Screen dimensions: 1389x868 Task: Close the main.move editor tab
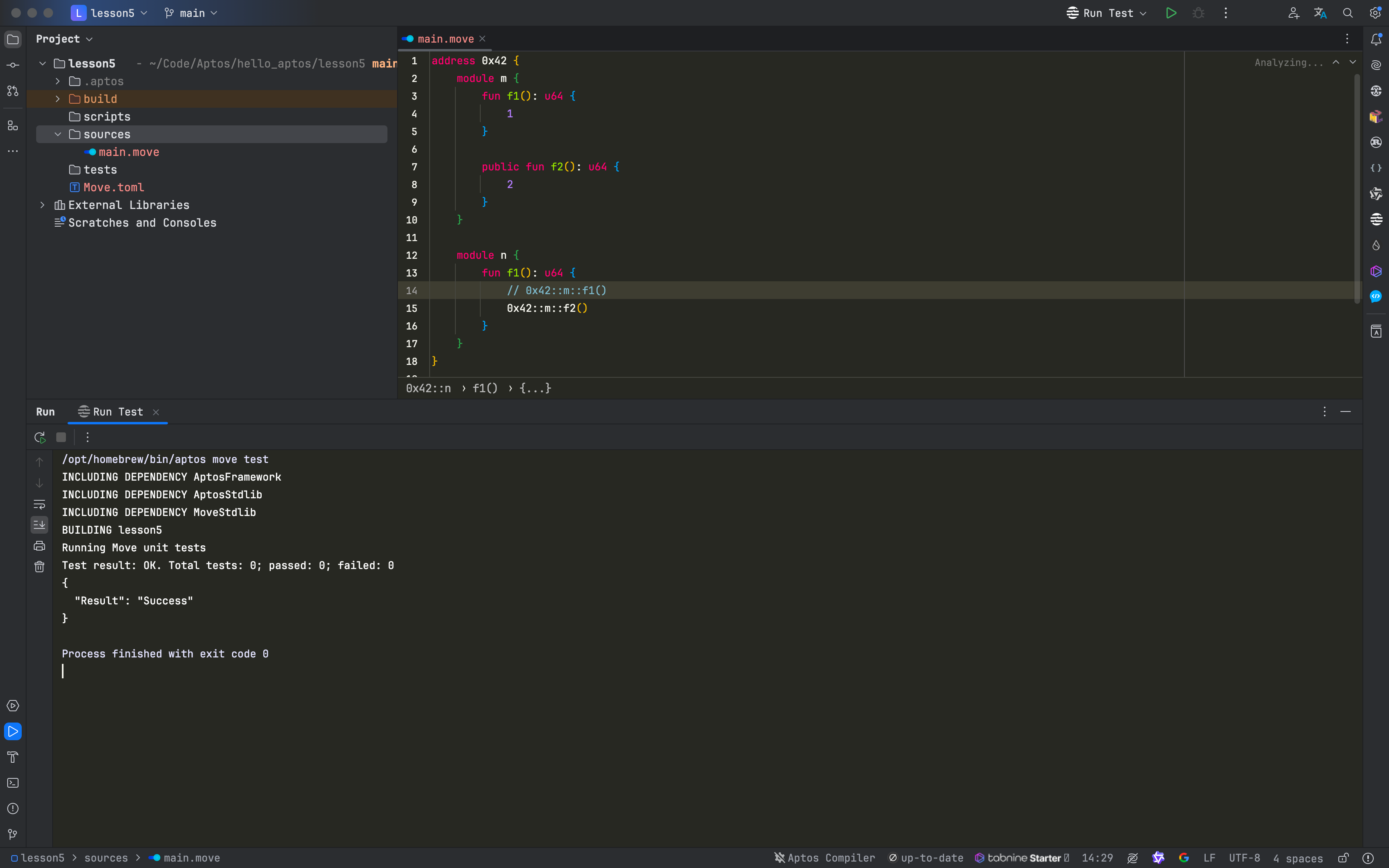point(483,39)
